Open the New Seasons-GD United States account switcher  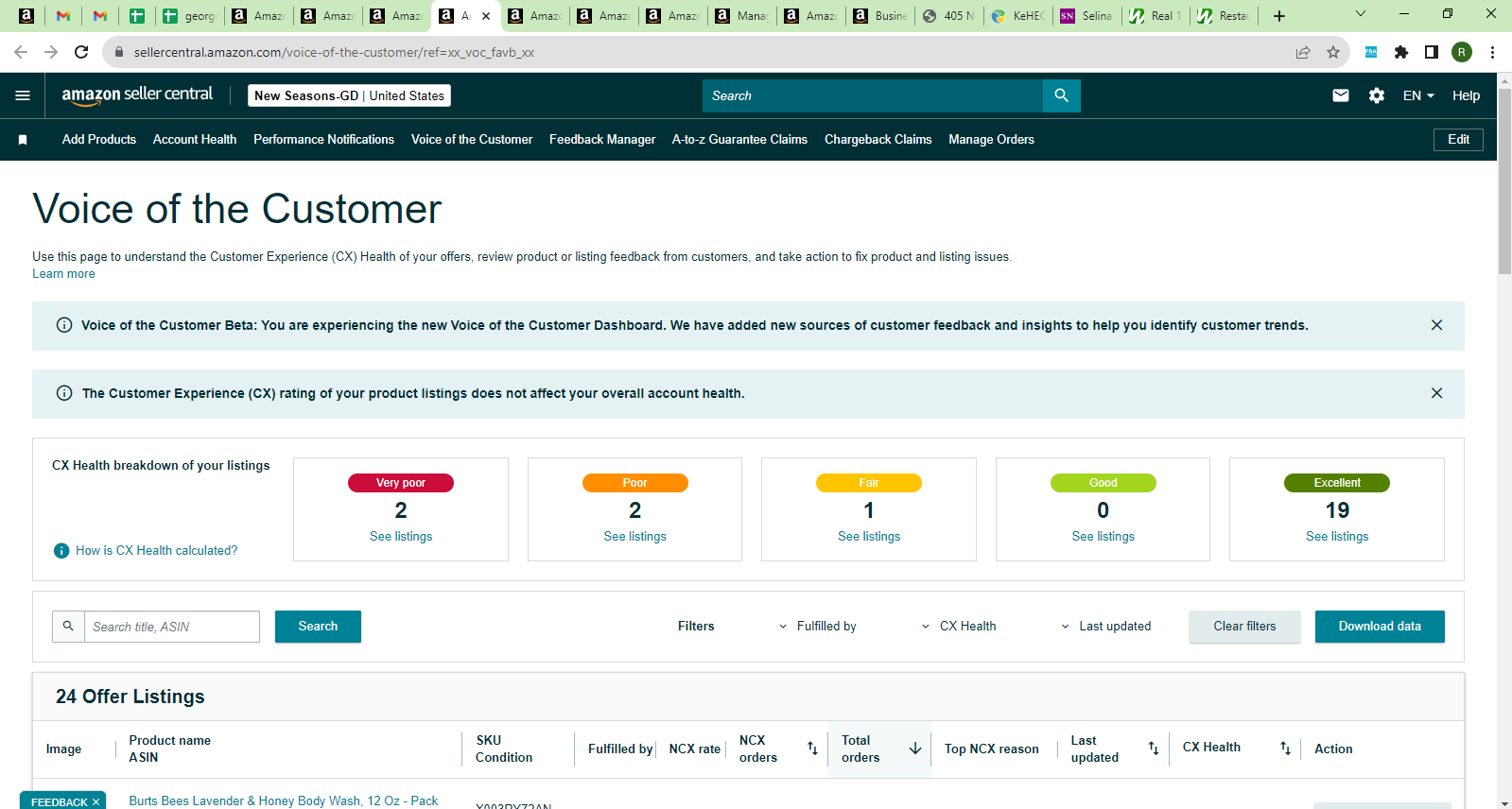coord(349,95)
